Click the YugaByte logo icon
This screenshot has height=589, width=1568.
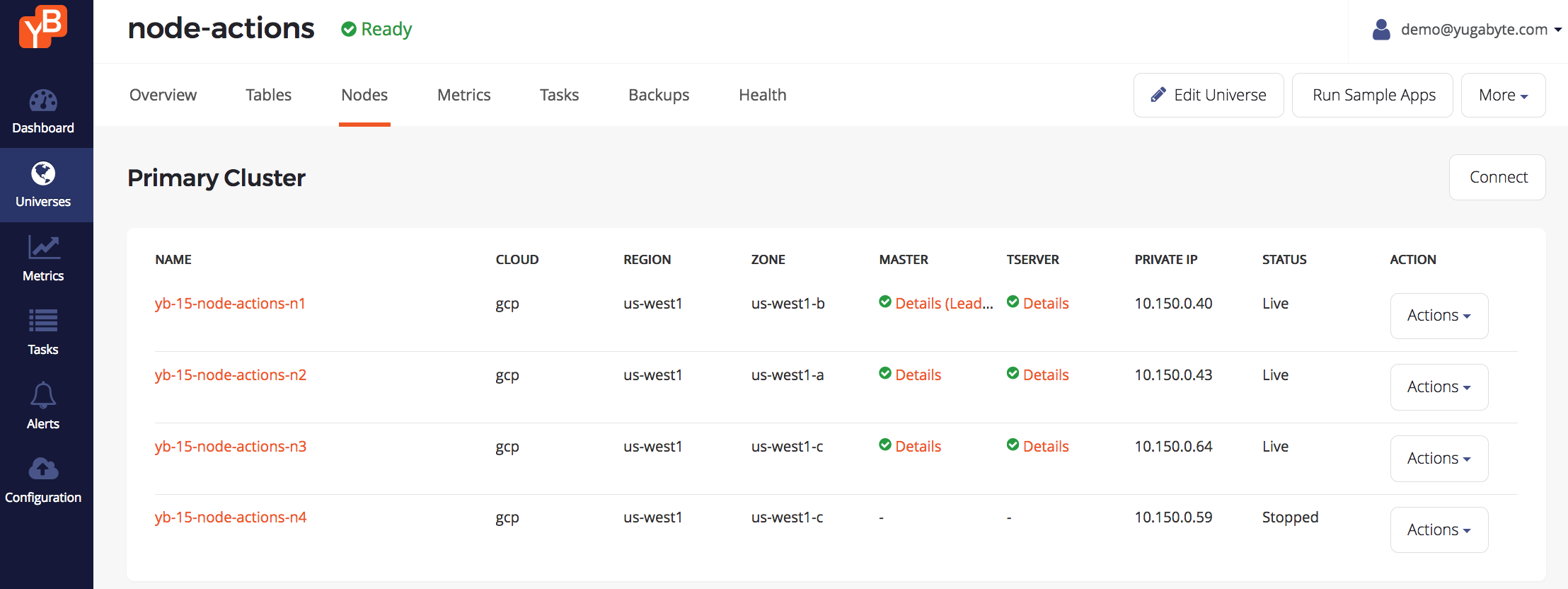43,27
